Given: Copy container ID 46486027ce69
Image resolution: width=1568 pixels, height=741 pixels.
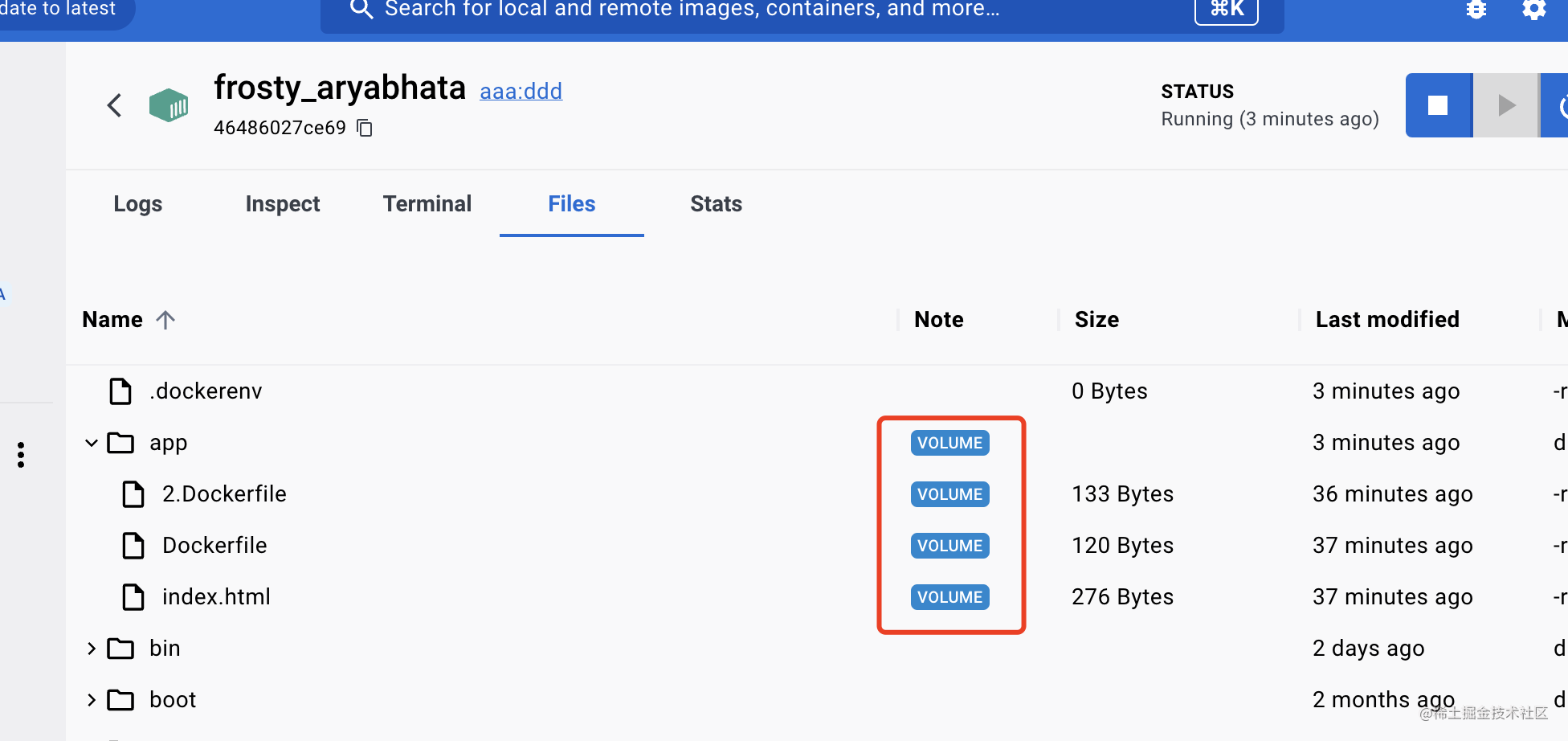Looking at the screenshot, I should (x=365, y=128).
